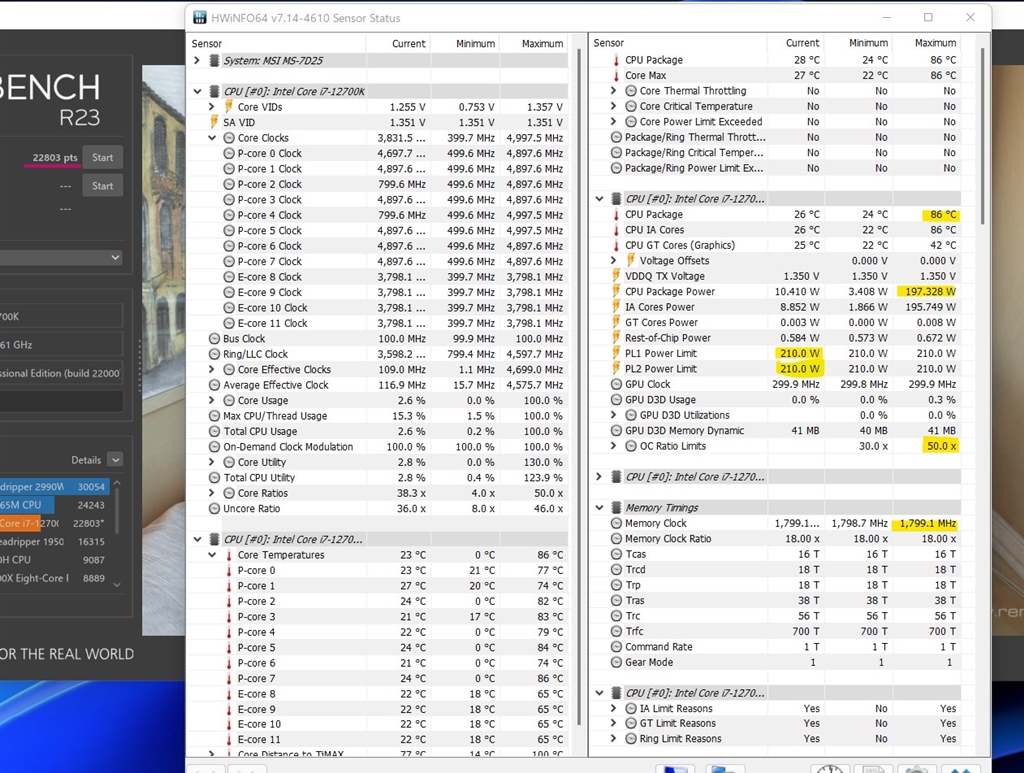Expand Core Power Limit Exceeded row

pyautogui.click(x=613, y=121)
